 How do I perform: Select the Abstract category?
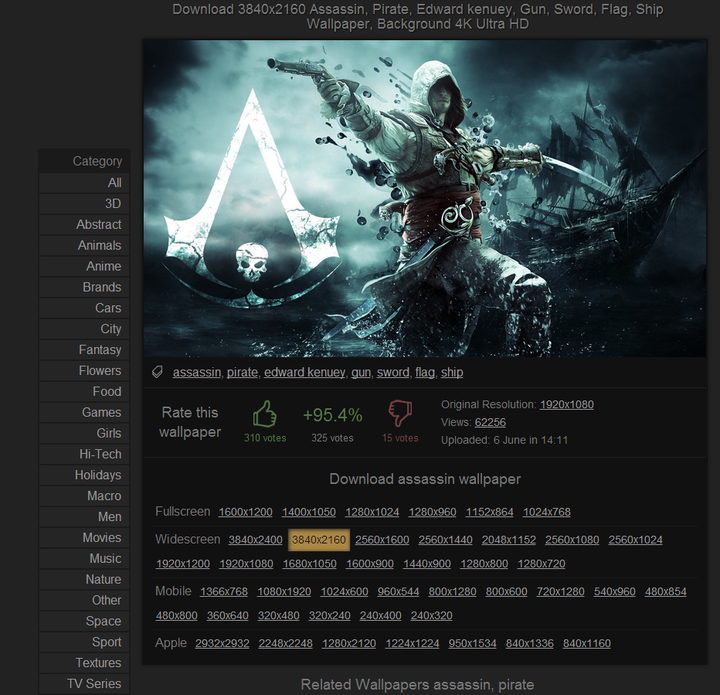(84, 224)
